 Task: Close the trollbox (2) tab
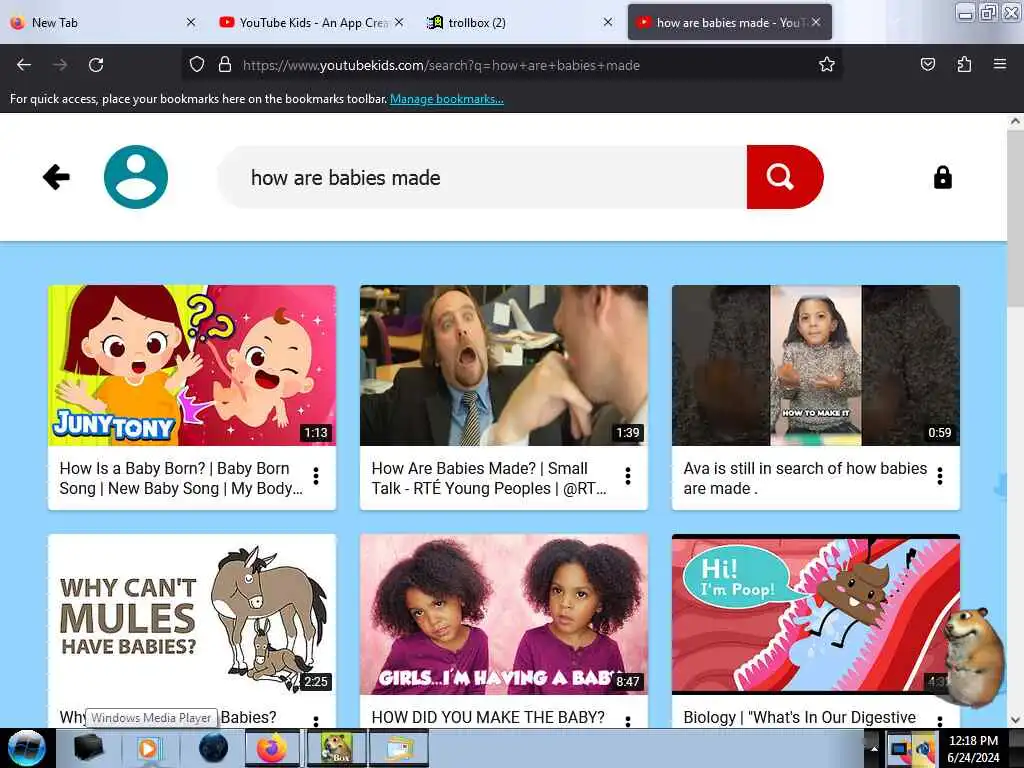tap(607, 22)
